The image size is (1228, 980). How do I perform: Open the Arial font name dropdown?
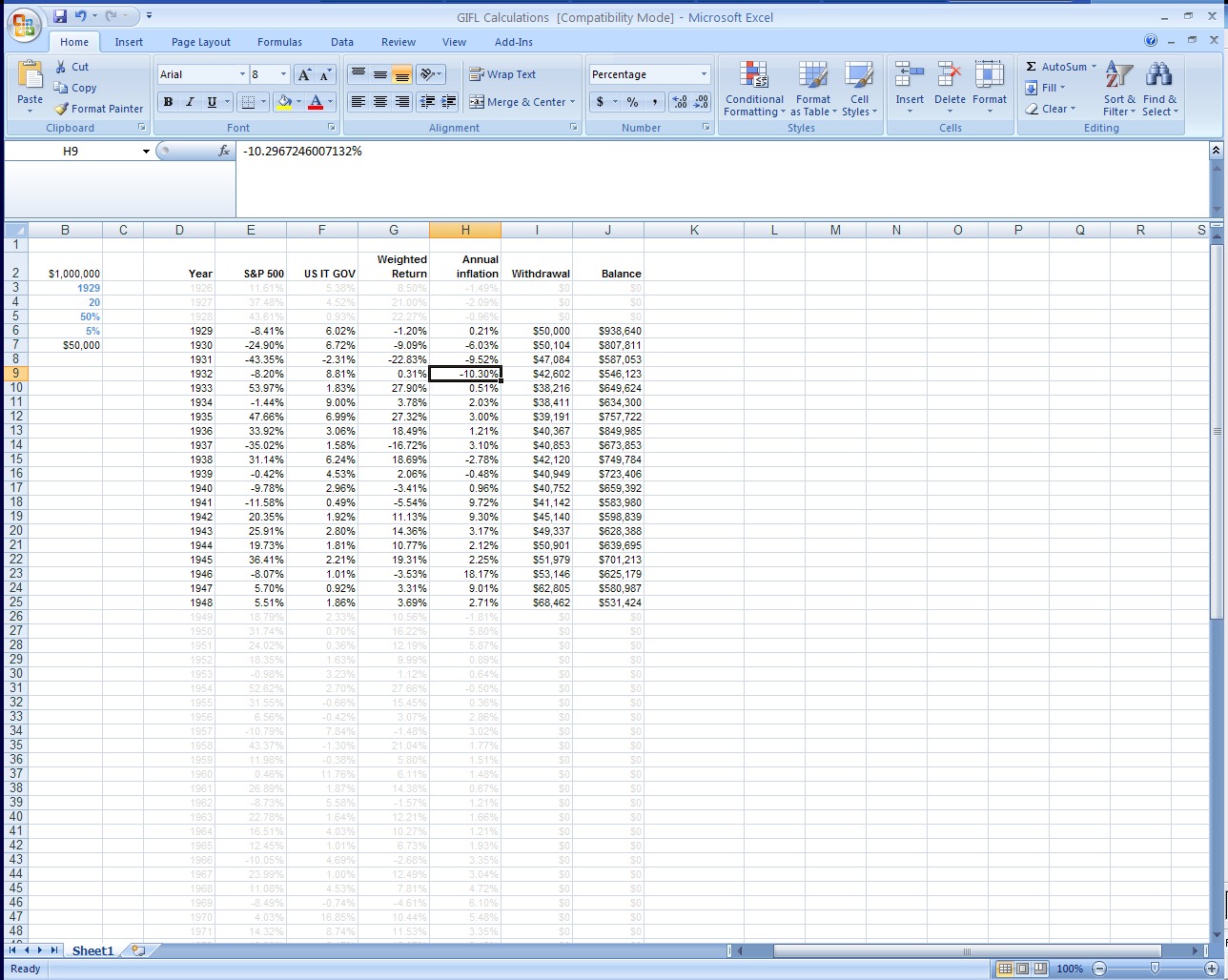(242, 74)
